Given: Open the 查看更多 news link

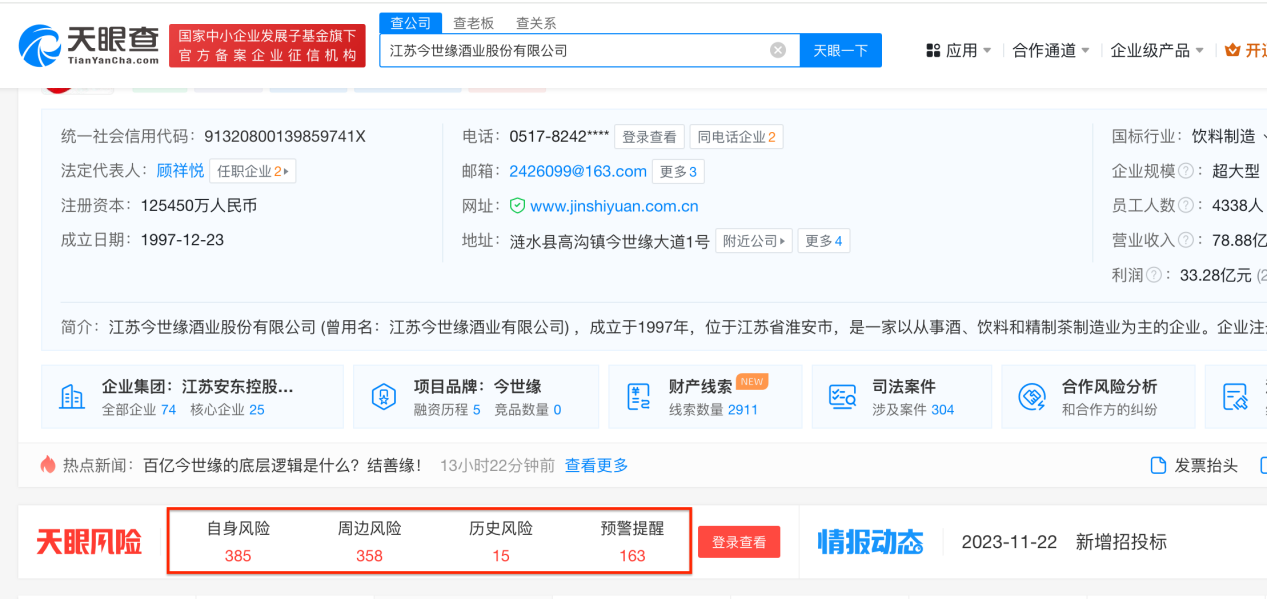Looking at the screenshot, I should click(597, 465).
